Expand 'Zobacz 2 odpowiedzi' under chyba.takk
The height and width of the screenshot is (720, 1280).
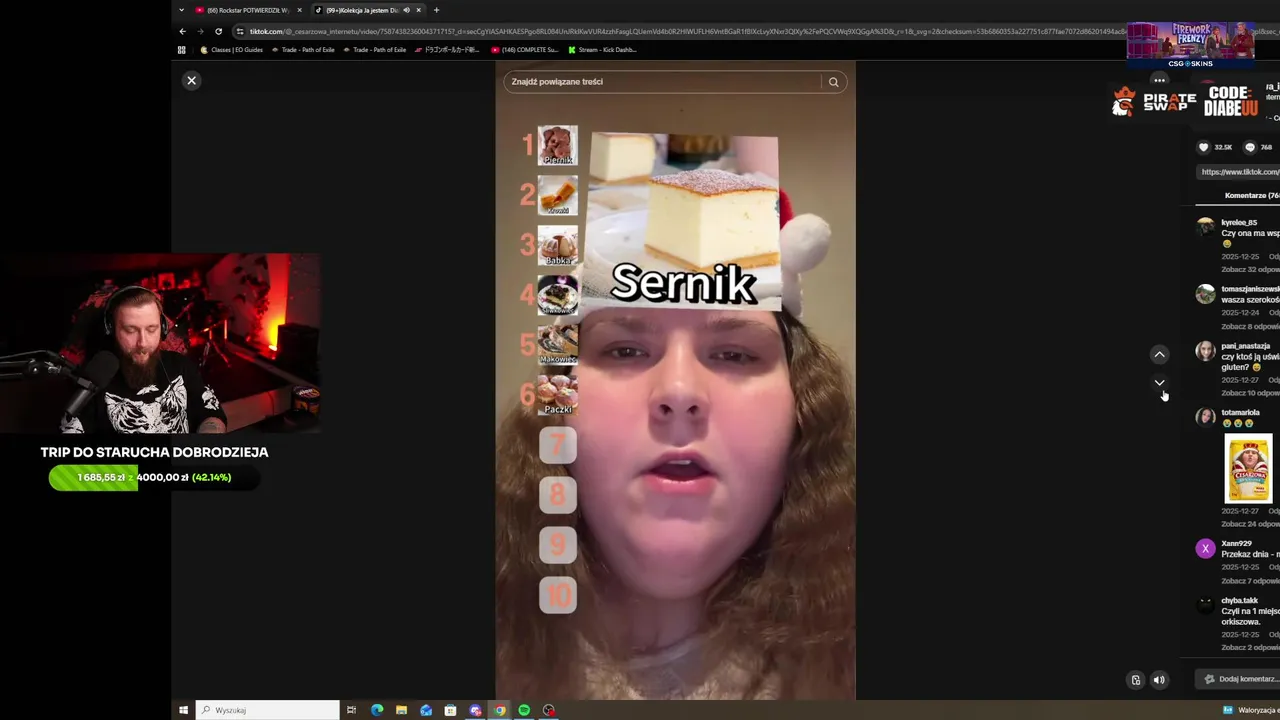click(x=1250, y=647)
